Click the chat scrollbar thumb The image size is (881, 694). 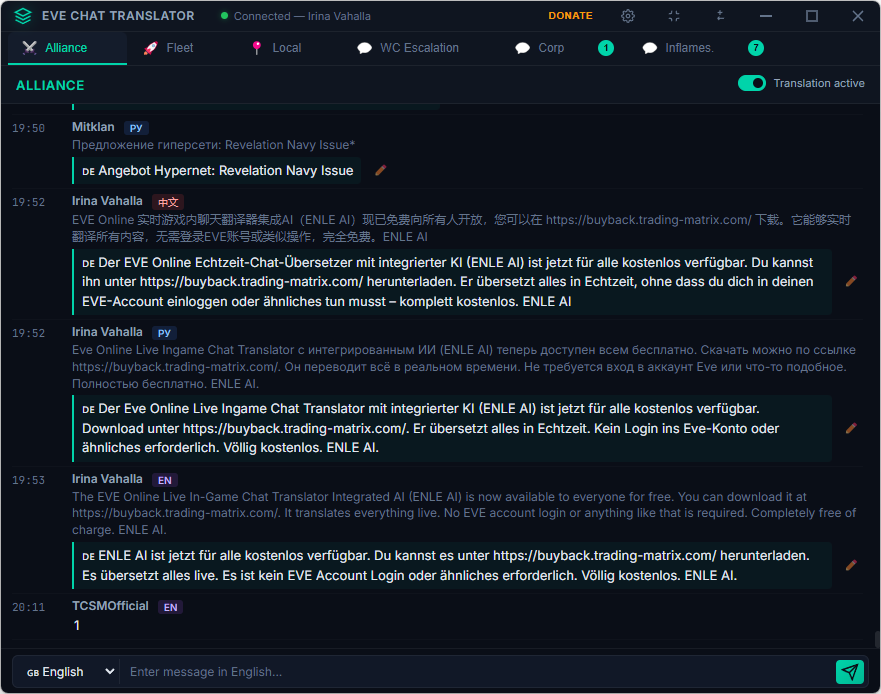[877, 639]
